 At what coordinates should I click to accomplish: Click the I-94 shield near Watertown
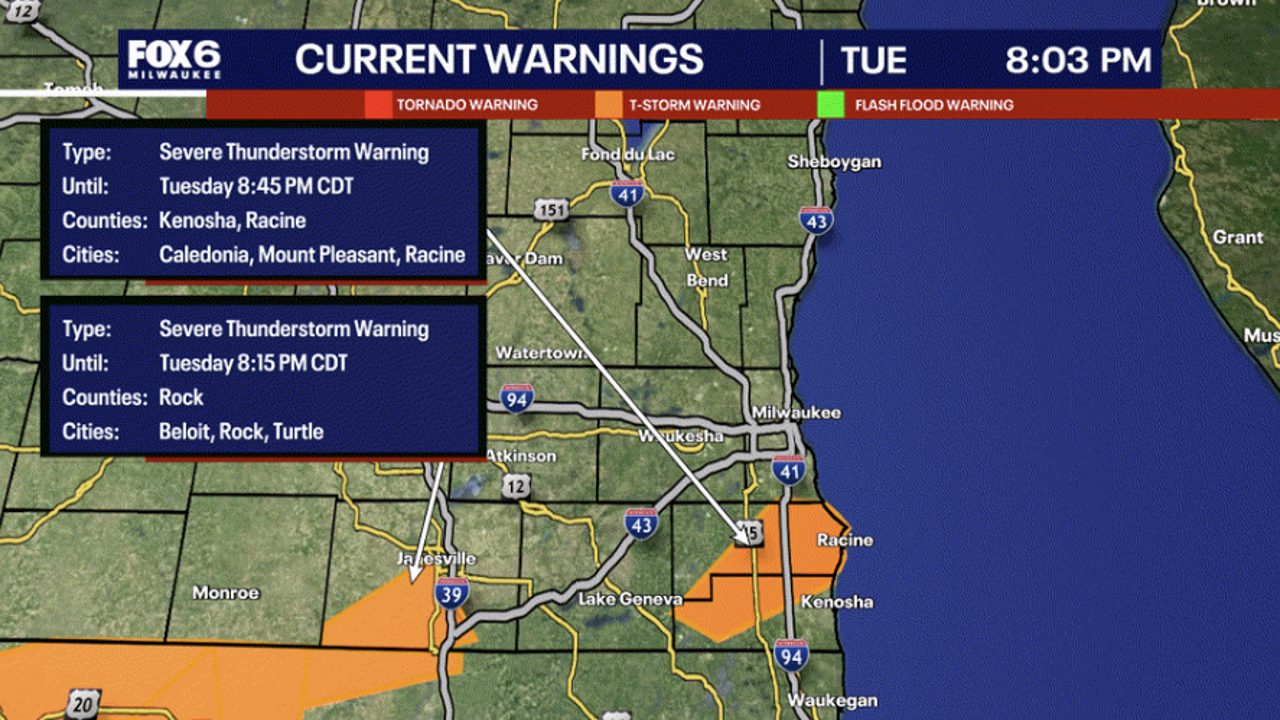pyautogui.click(x=517, y=398)
